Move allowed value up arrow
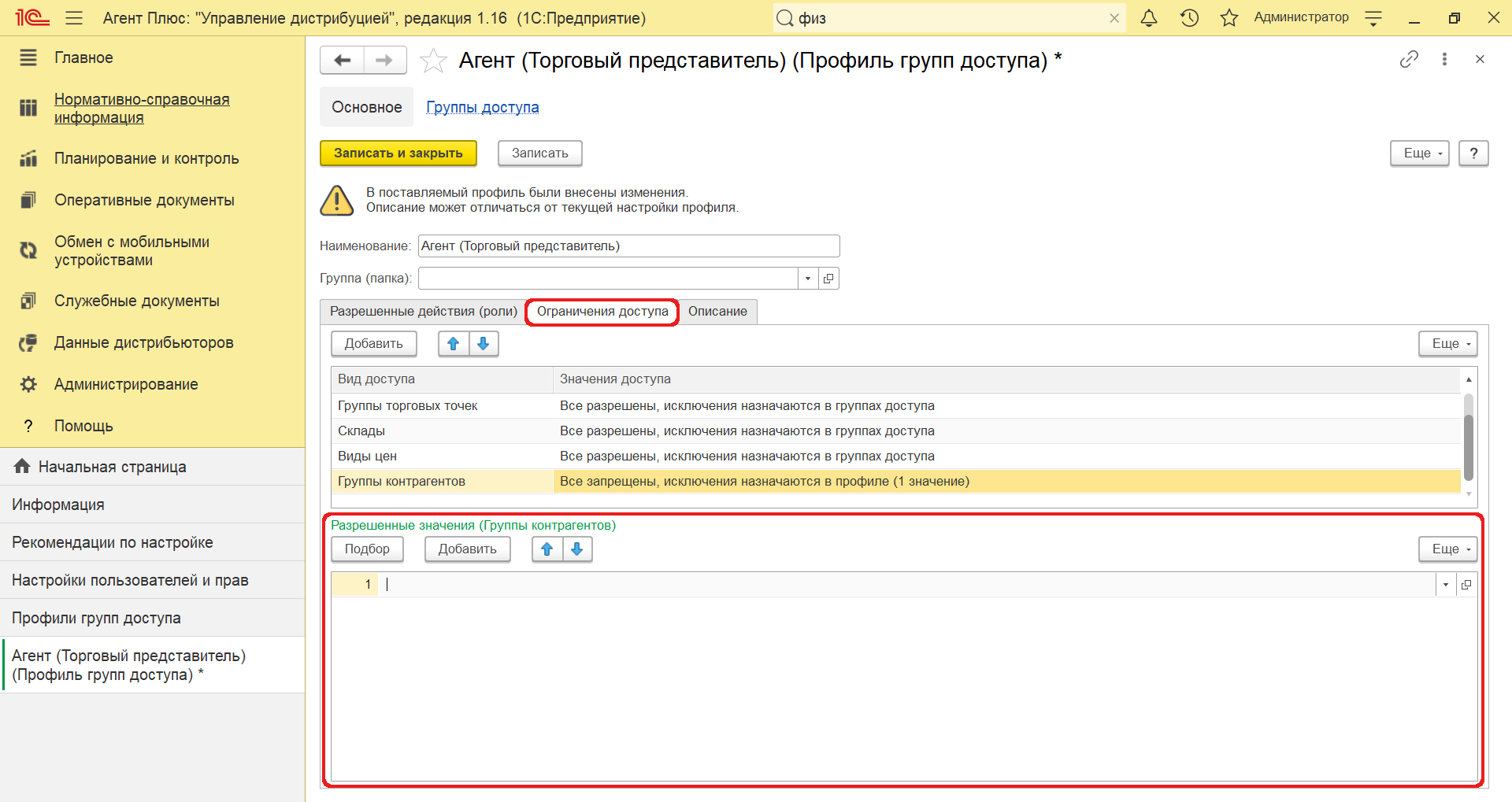Image resolution: width=1512 pixels, height=802 pixels. 547,549
